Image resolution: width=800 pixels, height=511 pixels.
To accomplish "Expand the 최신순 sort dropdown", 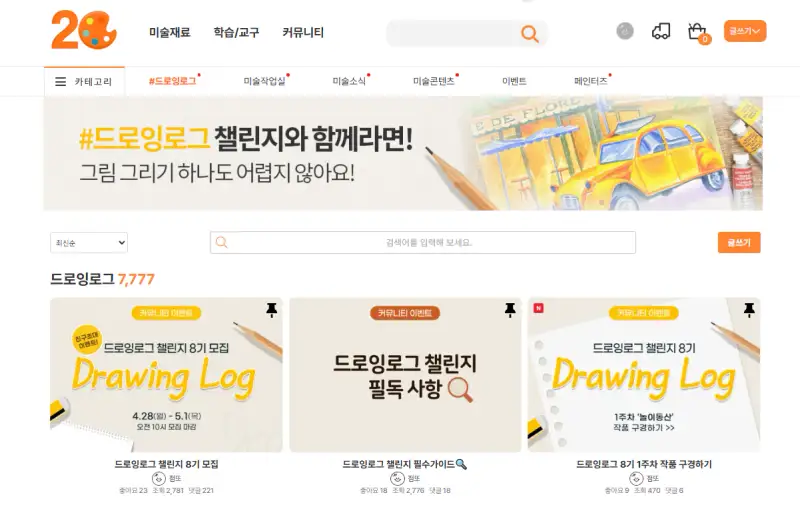I will click(x=89, y=243).
